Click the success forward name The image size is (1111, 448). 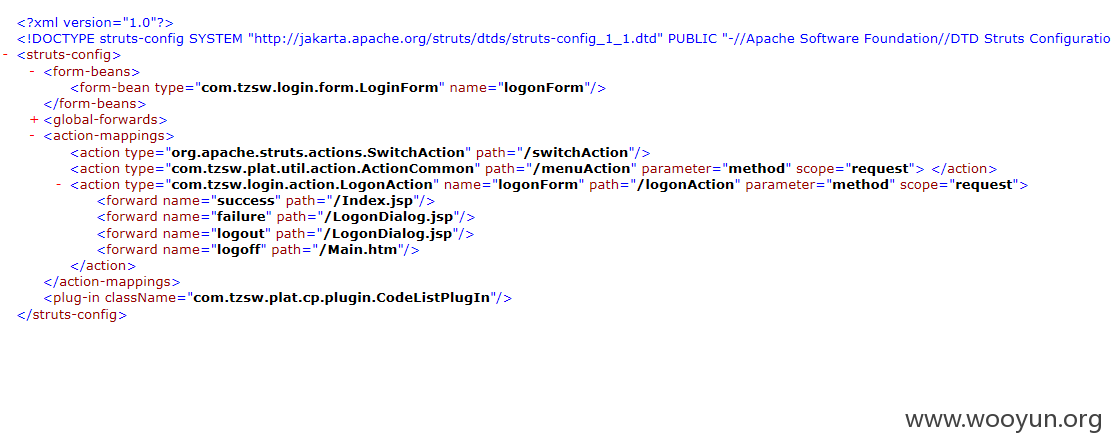tap(244, 201)
